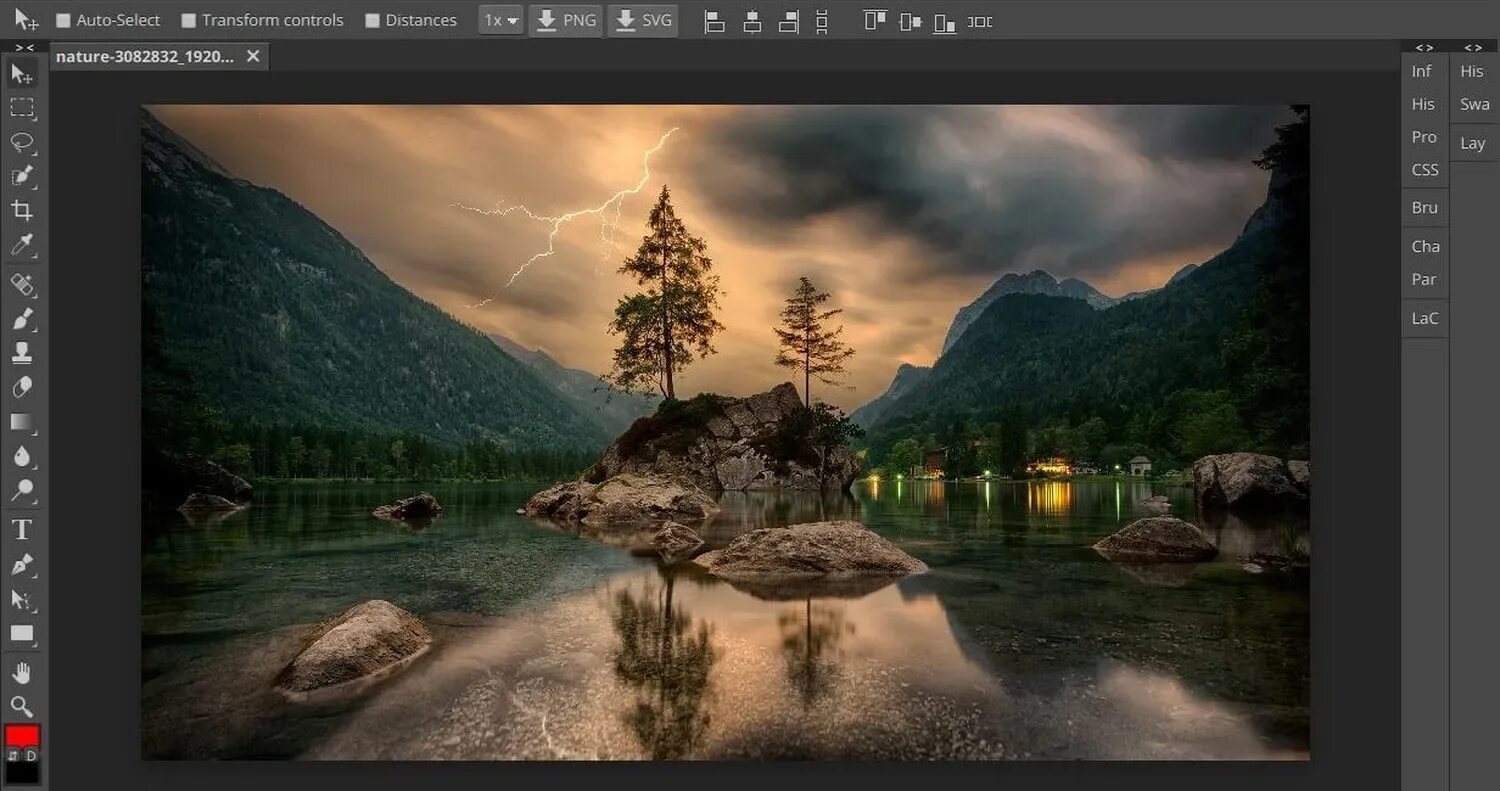Select the Clone Stamp tool
Screen dimensions: 1500x791
22,351
